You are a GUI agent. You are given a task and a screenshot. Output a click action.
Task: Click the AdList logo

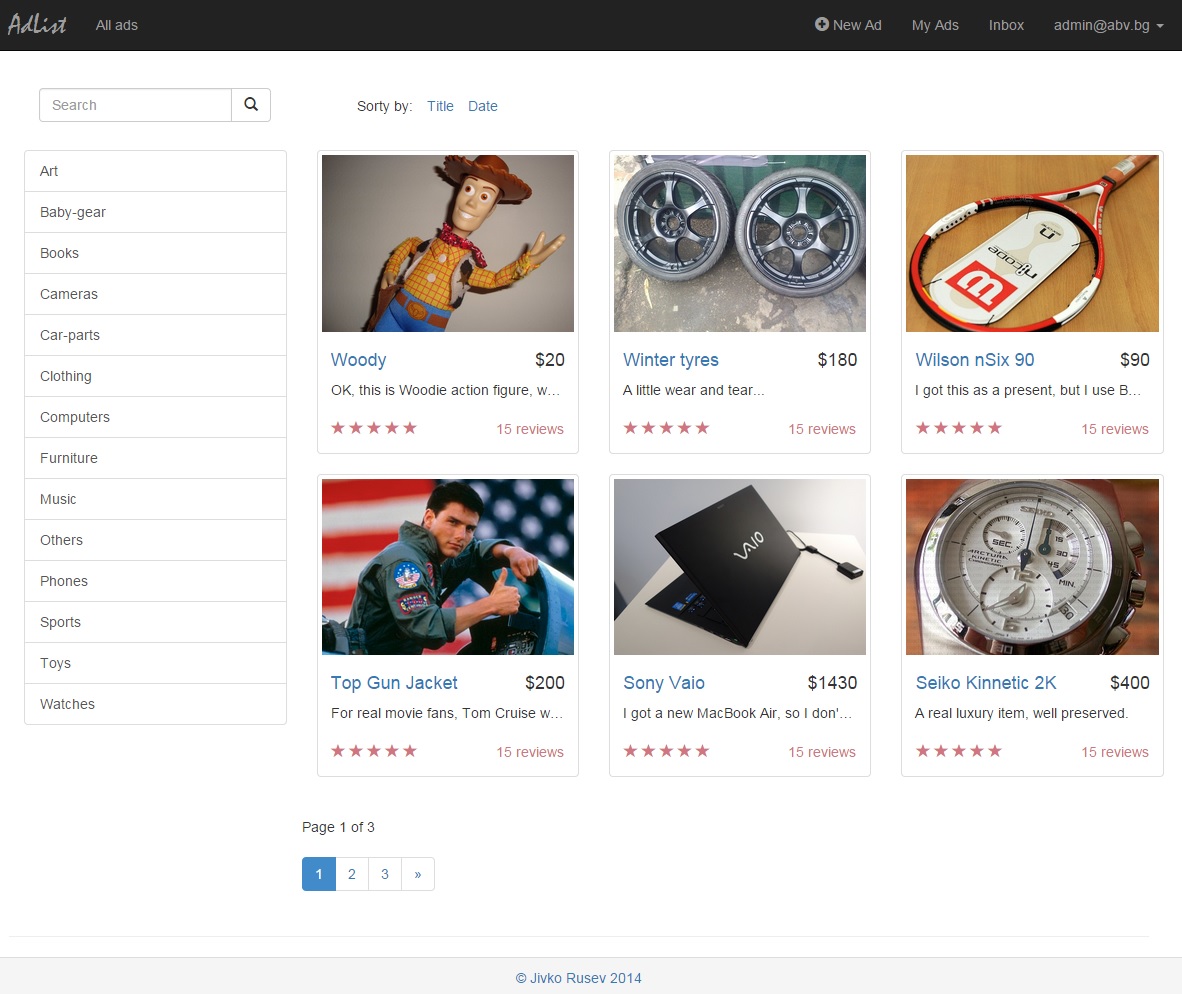[x=37, y=25]
